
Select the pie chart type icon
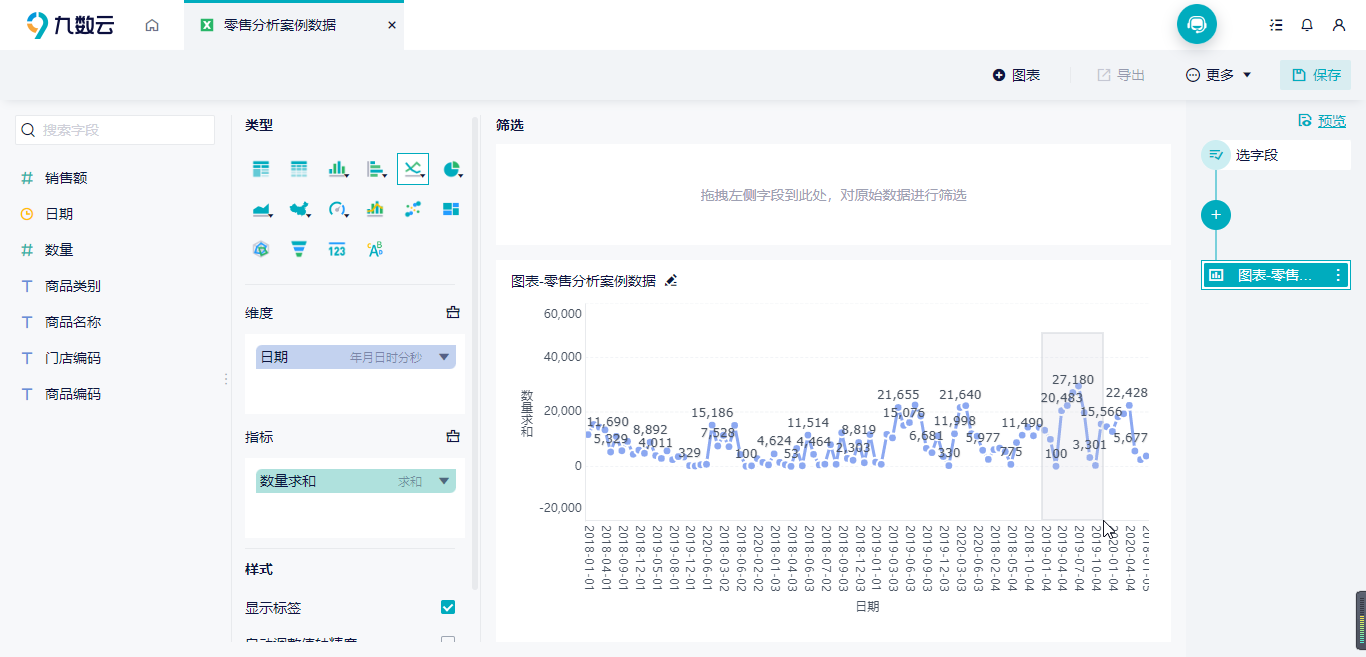(x=451, y=169)
